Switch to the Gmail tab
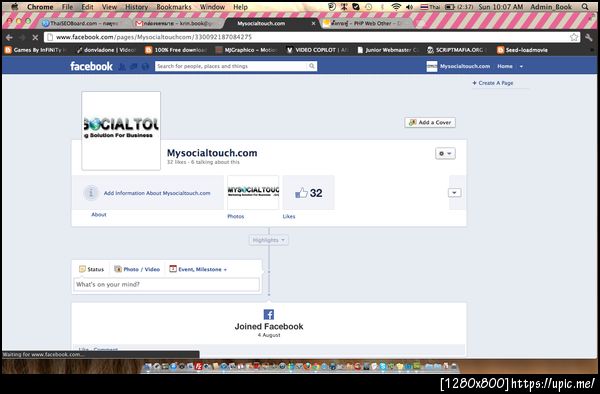The width and height of the screenshot is (600, 394). [x=177, y=23]
